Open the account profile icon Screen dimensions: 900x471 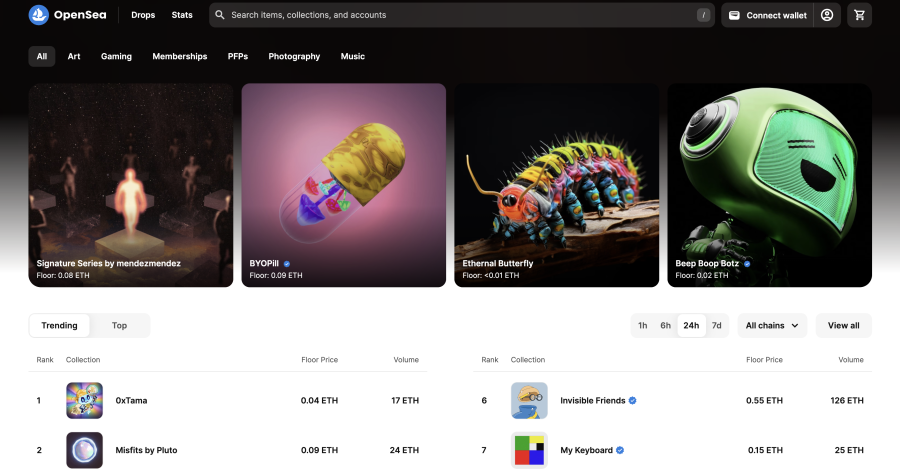[827, 15]
